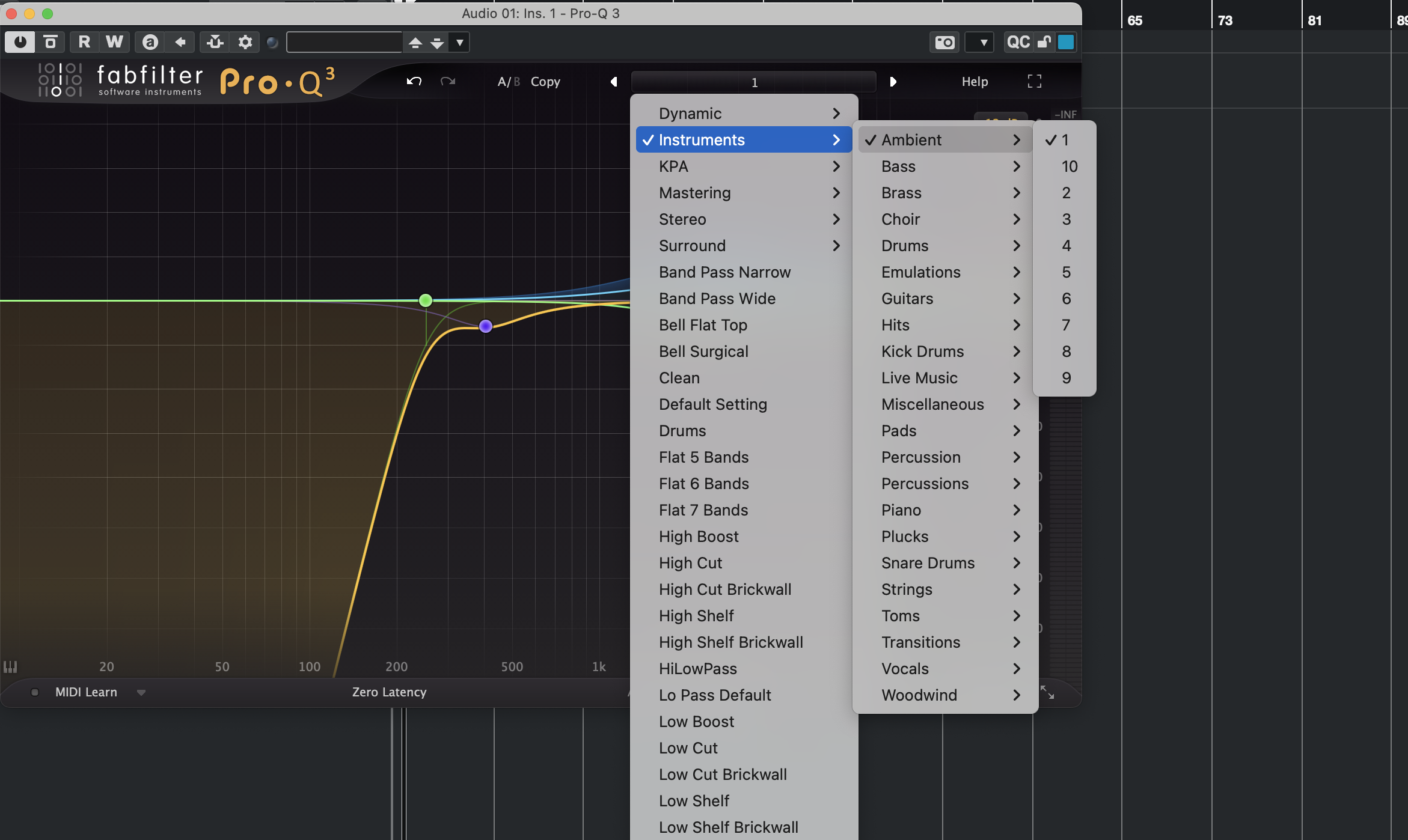The width and height of the screenshot is (1408, 840).
Task: Toggle the plug-in power/activate button
Action: click(x=20, y=42)
